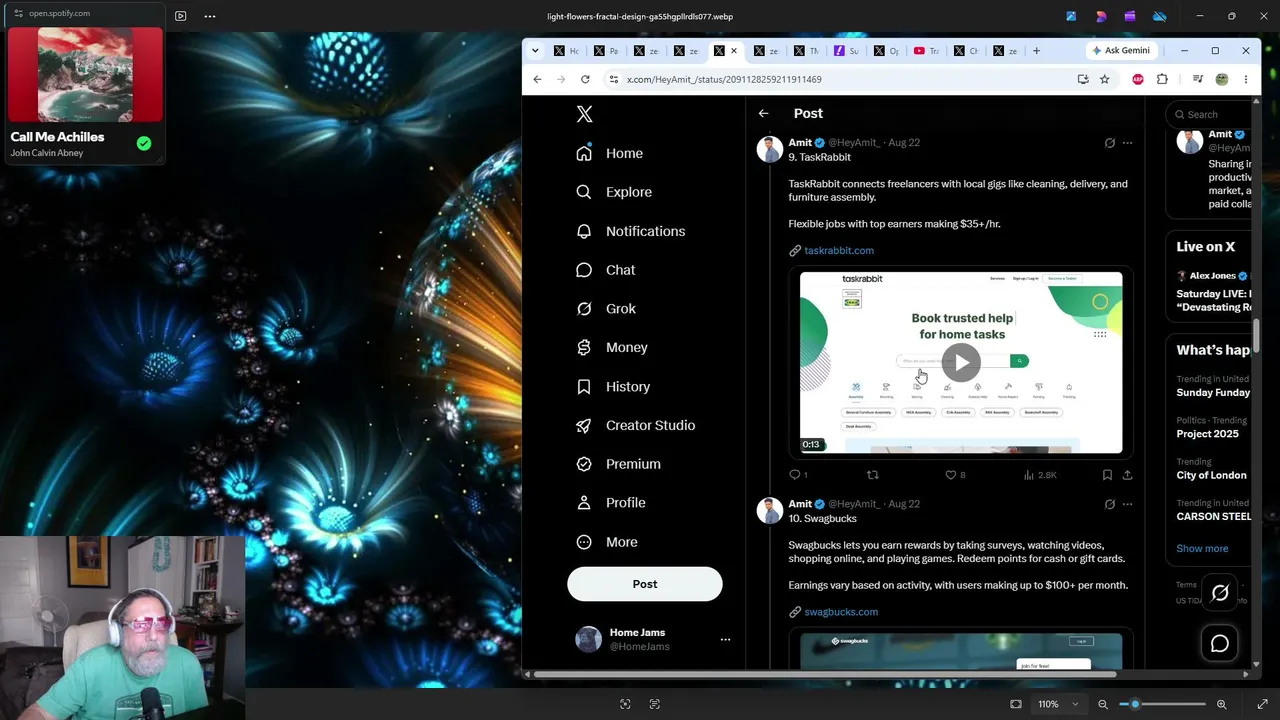This screenshot has height=720, width=1280.
Task: Open Profile person icon
Action: tap(584, 503)
